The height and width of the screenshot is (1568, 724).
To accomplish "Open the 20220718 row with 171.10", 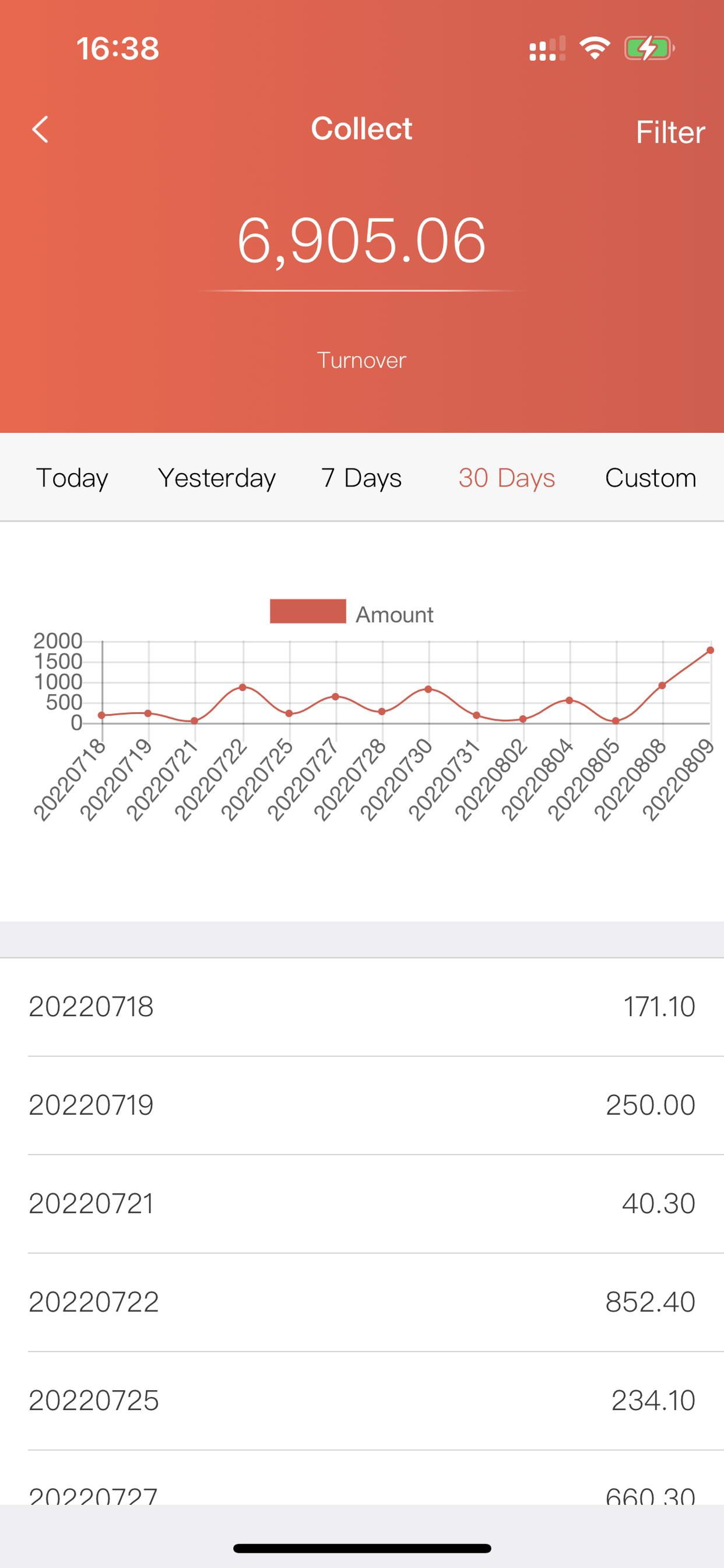I will click(362, 1007).
